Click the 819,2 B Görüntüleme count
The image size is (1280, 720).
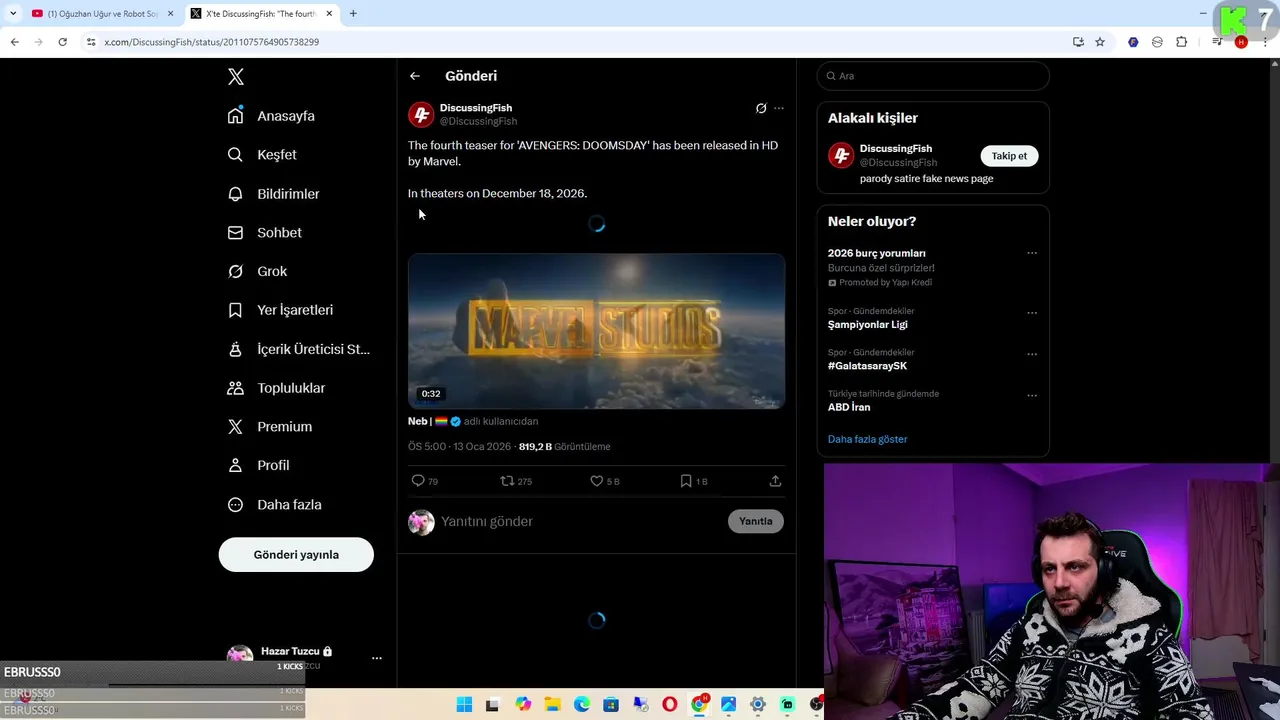point(564,447)
